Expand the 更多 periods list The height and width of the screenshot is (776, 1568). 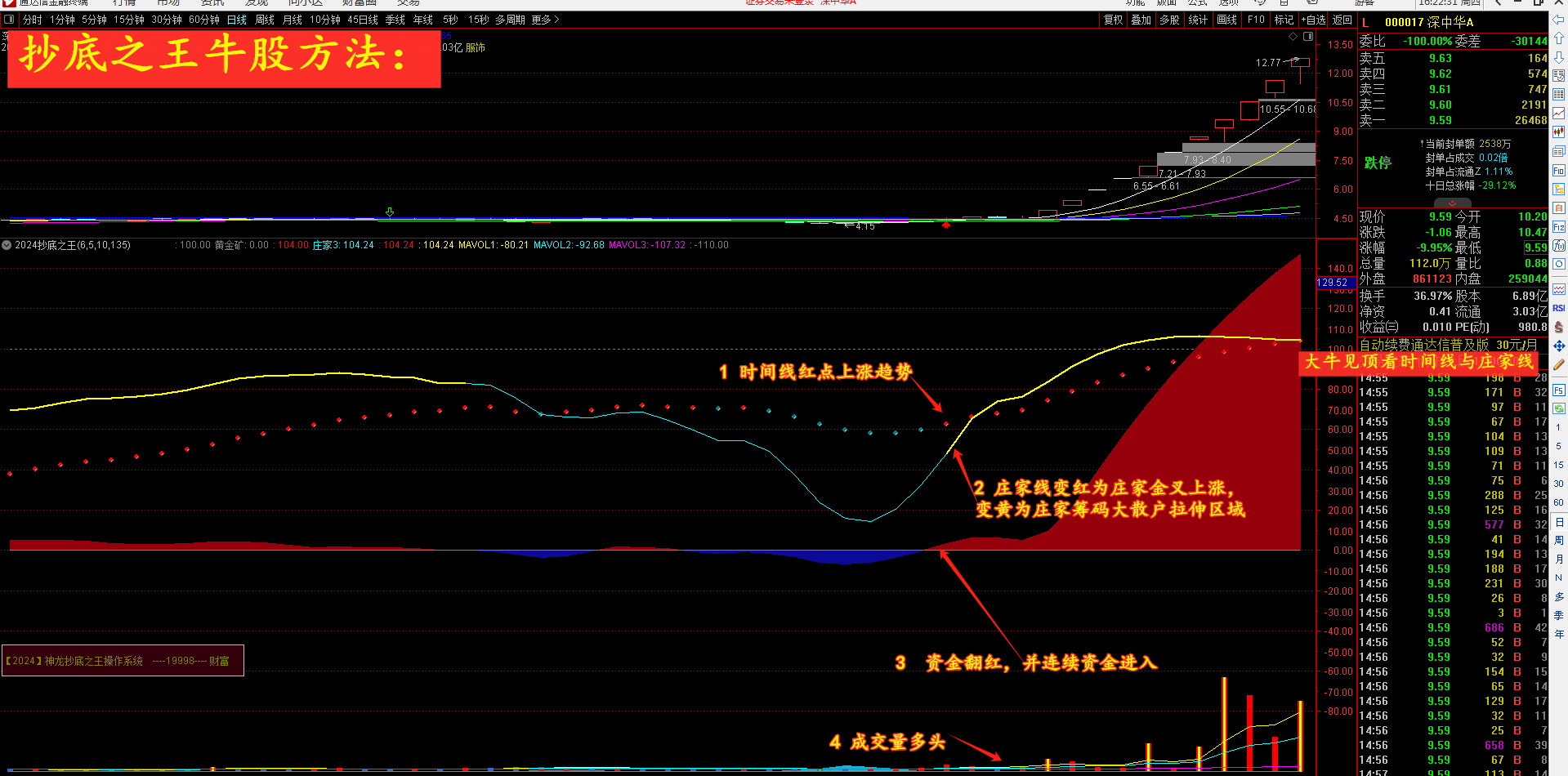pyautogui.click(x=545, y=20)
